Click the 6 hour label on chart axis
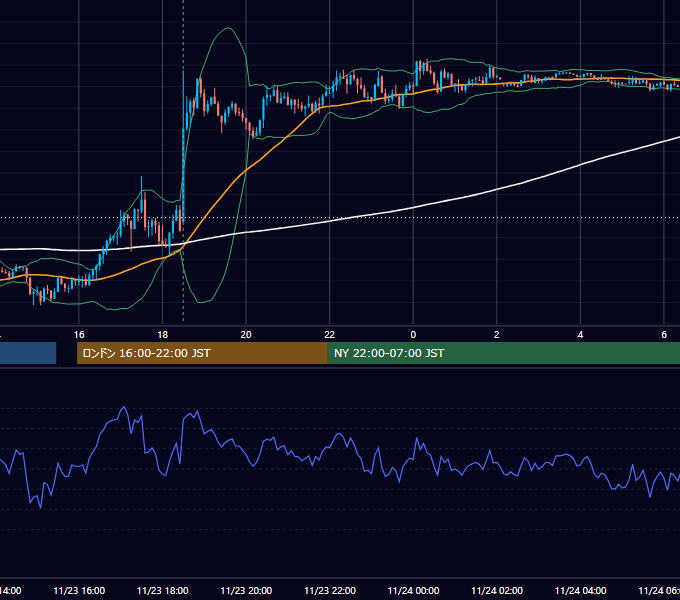 click(x=664, y=335)
